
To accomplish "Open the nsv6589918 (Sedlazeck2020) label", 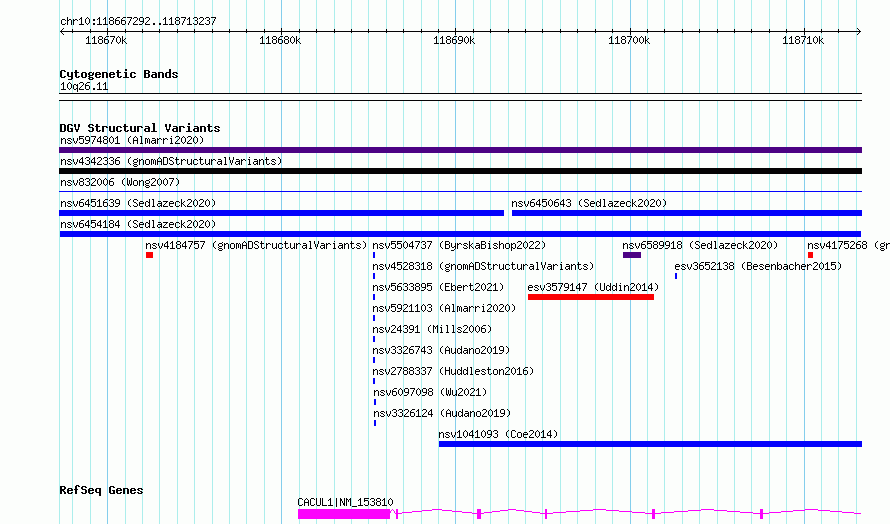I will 700,245.
